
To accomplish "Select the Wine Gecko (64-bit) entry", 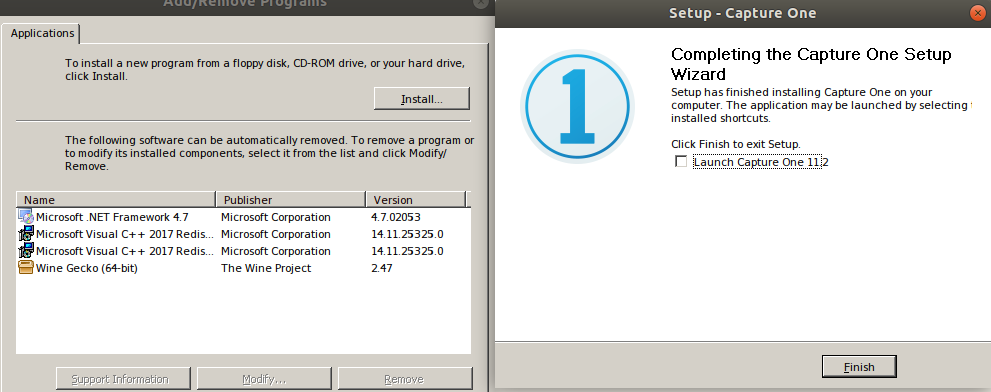I will pos(243,268).
